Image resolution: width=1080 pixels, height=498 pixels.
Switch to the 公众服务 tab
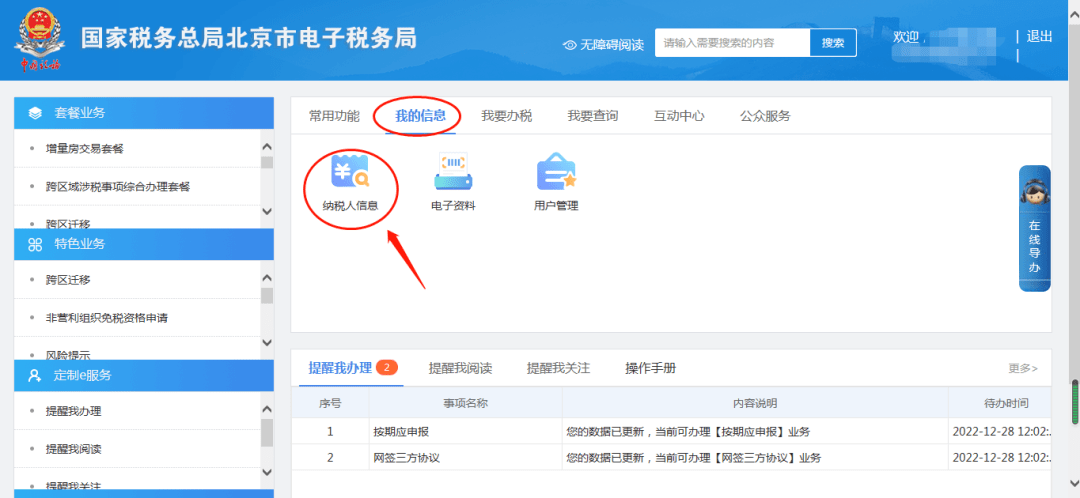pyautogui.click(x=765, y=116)
